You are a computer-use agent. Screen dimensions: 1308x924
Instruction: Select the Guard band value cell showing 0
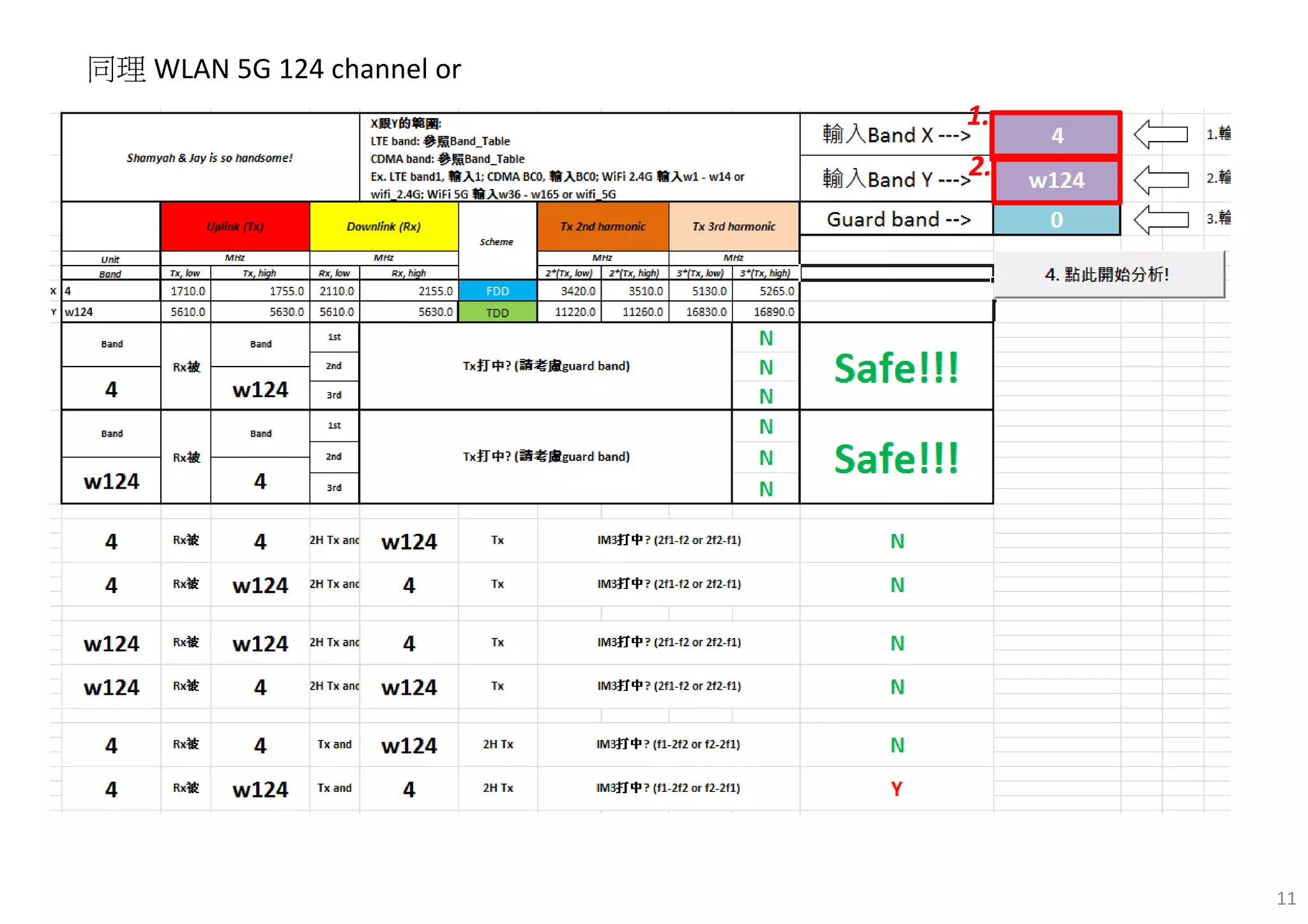point(1056,220)
